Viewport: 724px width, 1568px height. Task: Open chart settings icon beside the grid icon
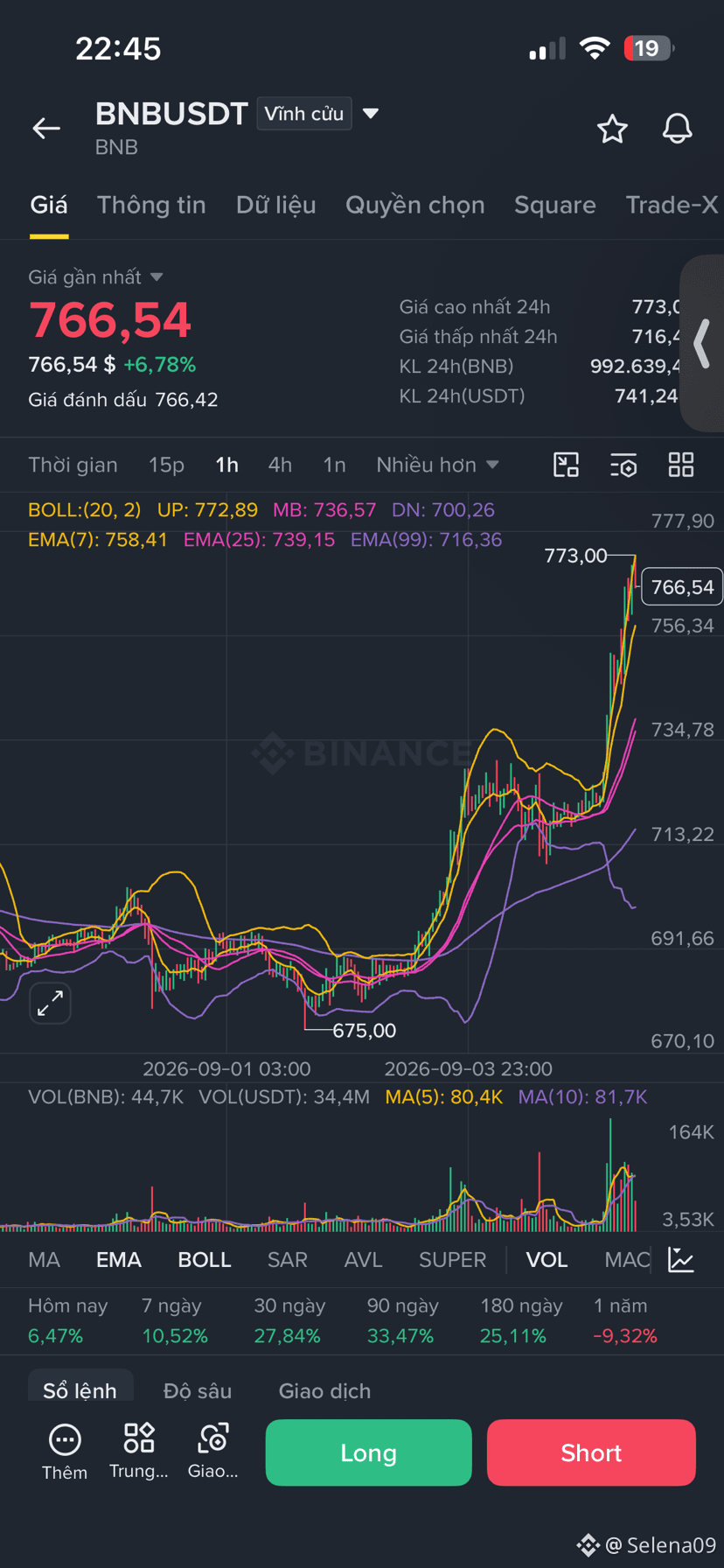[x=623, y=465]
